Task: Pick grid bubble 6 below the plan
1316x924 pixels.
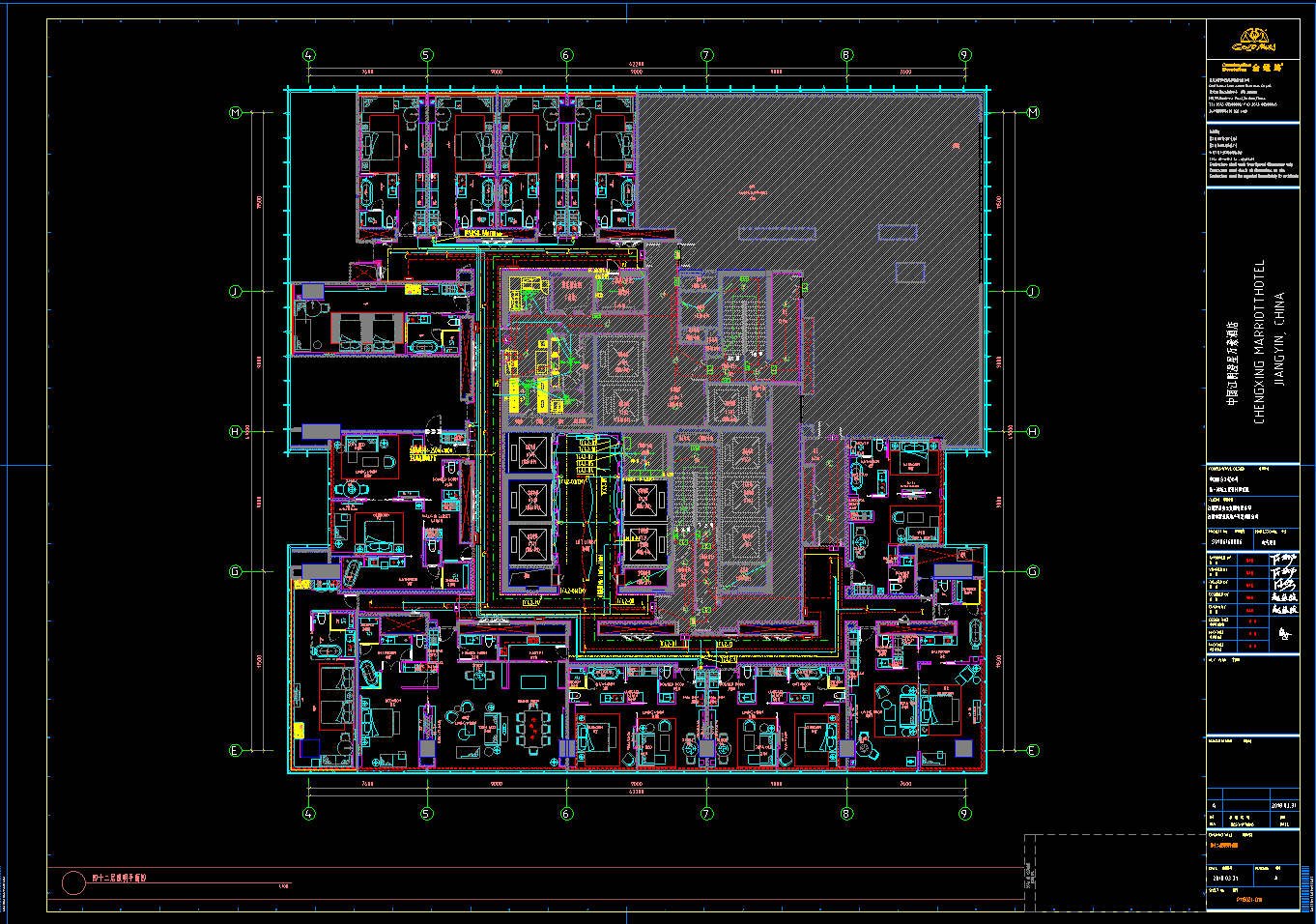Action: pyautogui.click(x=566, y=814)
